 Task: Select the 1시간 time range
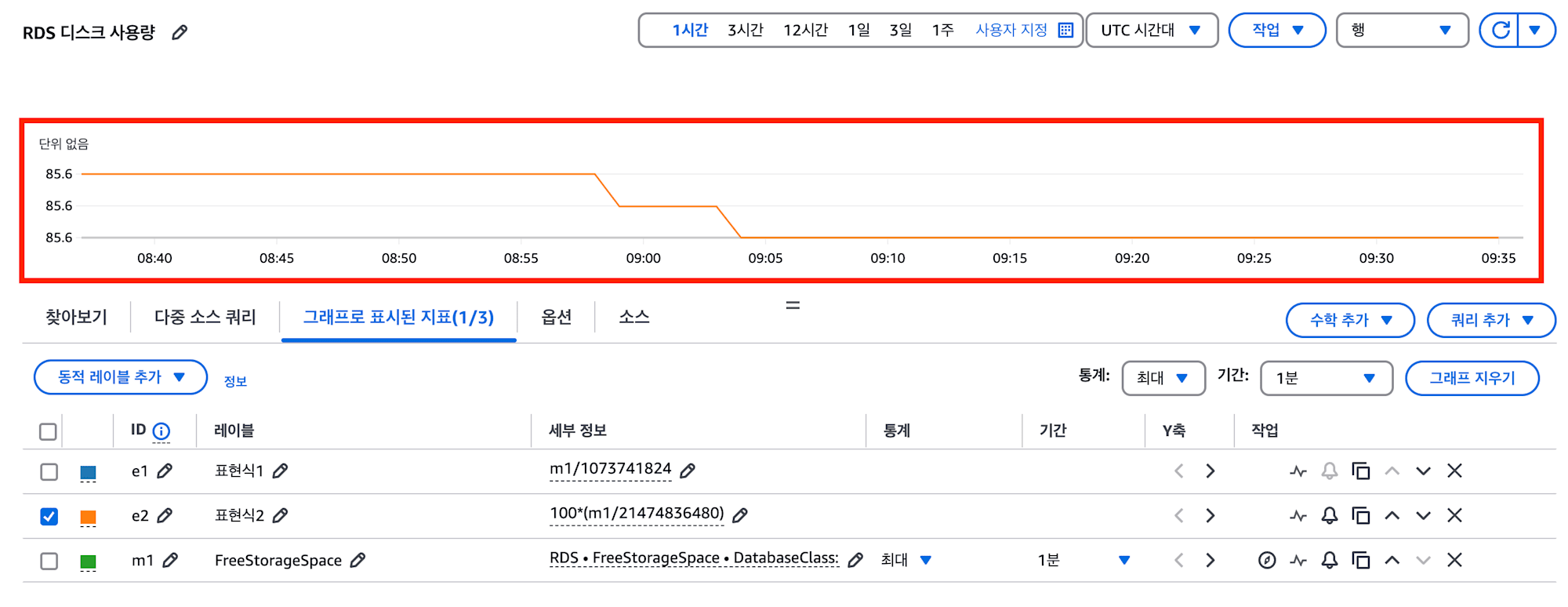click(690, 30)
